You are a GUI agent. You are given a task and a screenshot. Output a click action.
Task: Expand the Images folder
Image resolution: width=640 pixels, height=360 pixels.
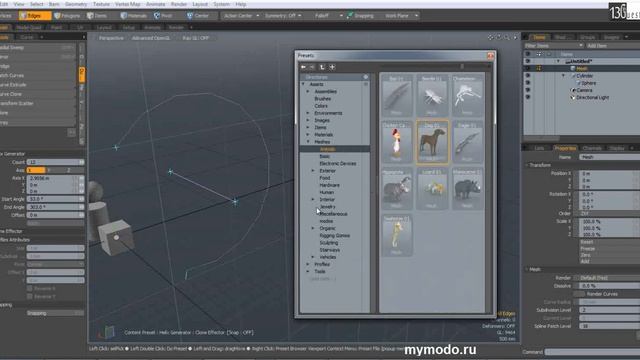pos(308,120)
